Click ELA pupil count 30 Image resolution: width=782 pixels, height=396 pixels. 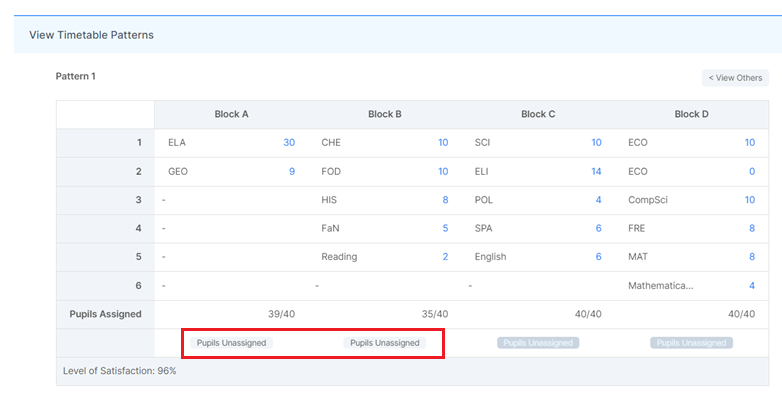(x=289, y=143)
